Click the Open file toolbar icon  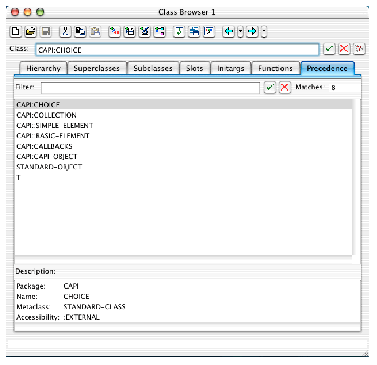click(x=31, y=32)
